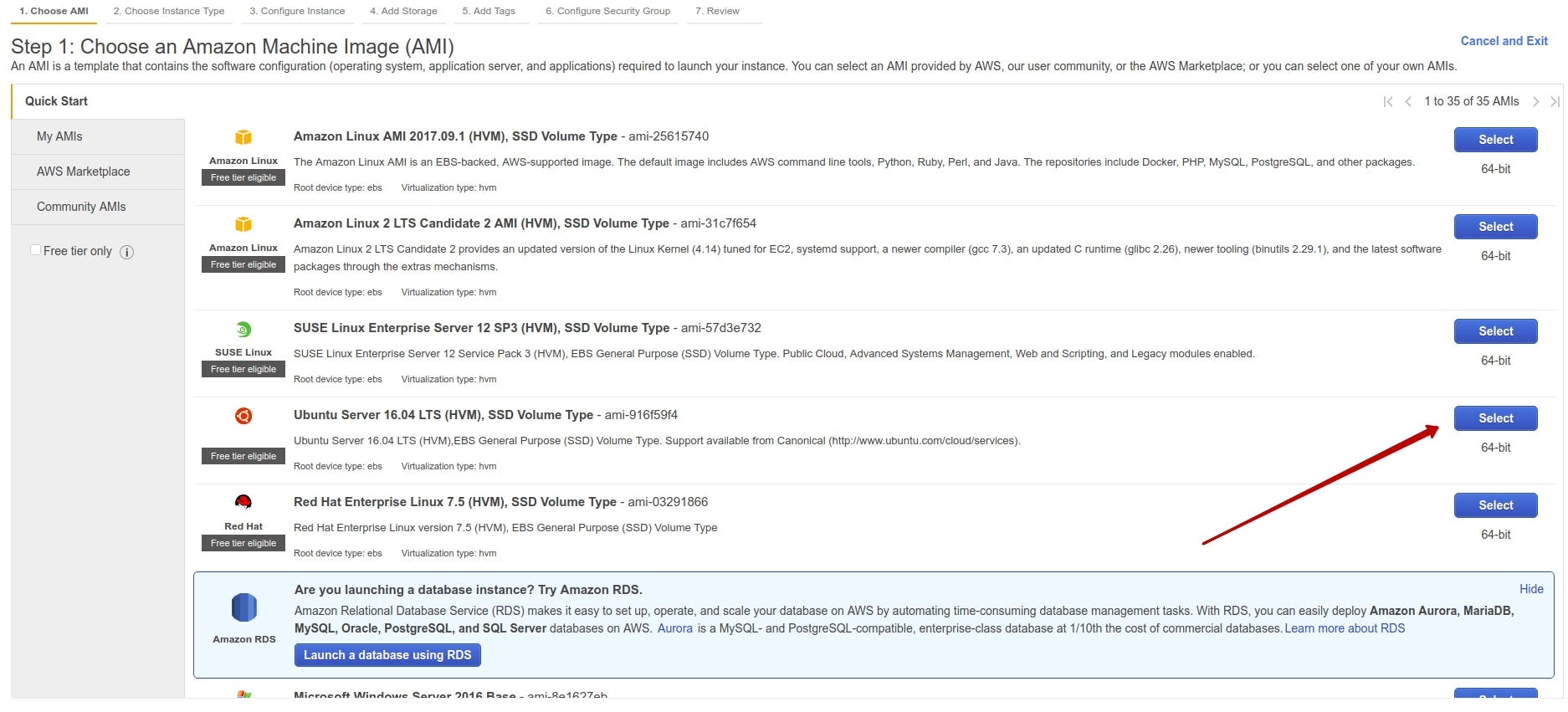The image size is (1568, 712).
Task: Open the Aurora link in RDS banner
Action: click(674, 628)
